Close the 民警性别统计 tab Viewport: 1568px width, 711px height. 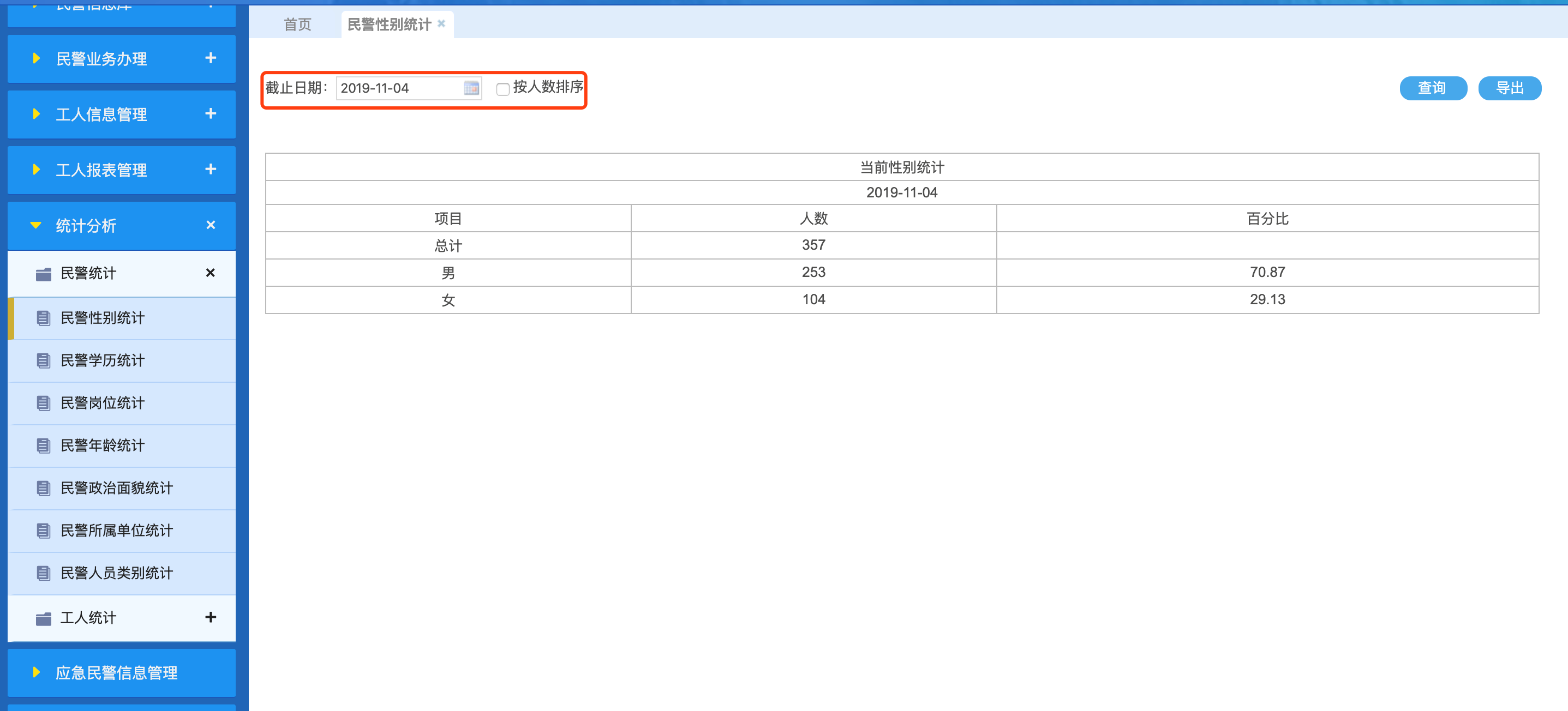(441, 23)
